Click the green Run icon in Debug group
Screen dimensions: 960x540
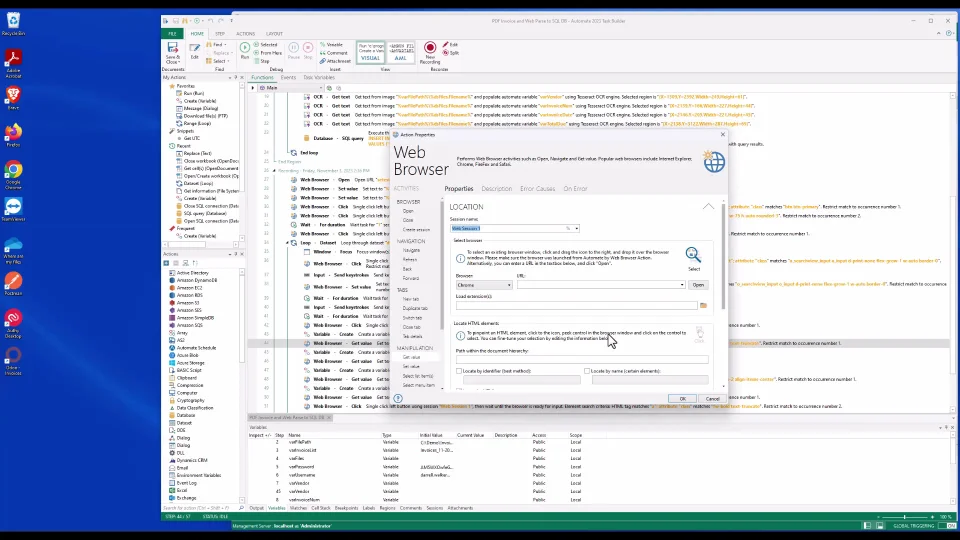point(245,51)
